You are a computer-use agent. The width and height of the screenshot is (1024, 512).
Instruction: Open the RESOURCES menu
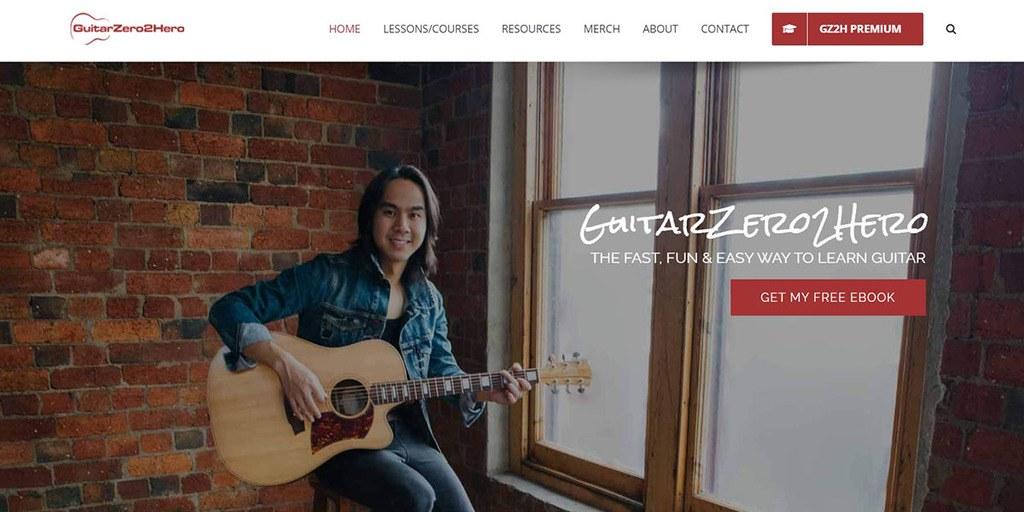pyautogui.click(x=531, y=29)
